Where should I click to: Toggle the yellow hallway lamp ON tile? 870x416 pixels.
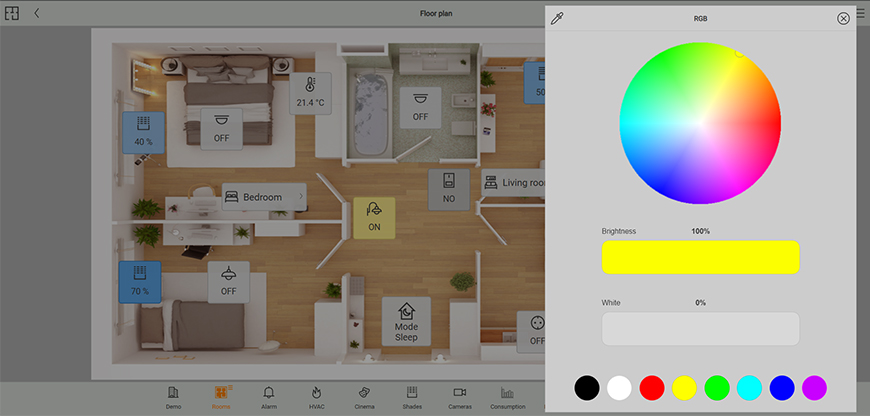[374, 217]
